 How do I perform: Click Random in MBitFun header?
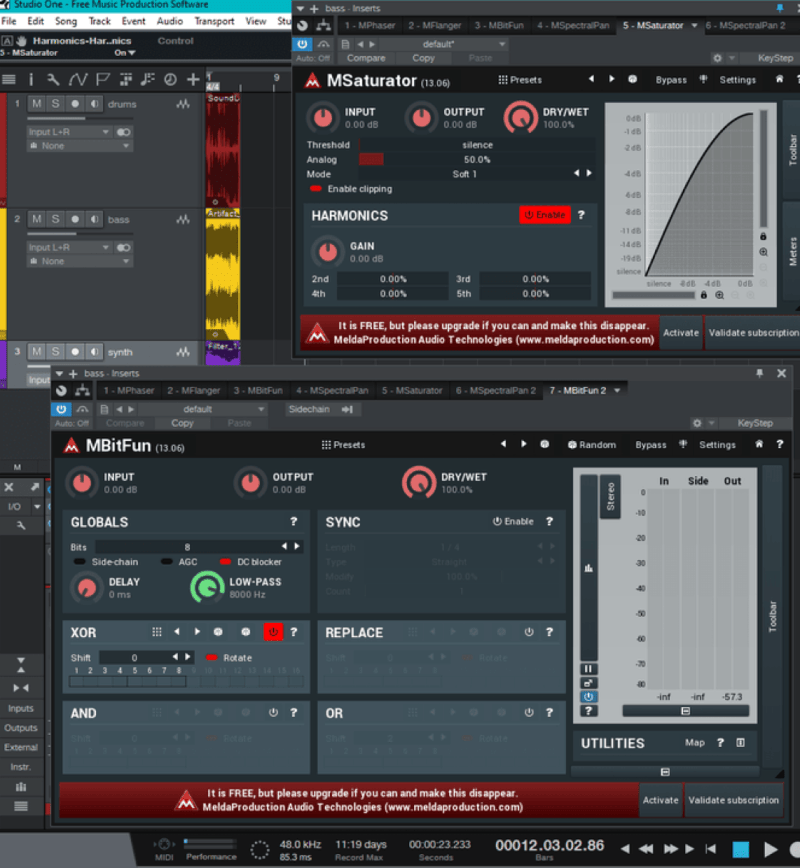tap(592, 445)
